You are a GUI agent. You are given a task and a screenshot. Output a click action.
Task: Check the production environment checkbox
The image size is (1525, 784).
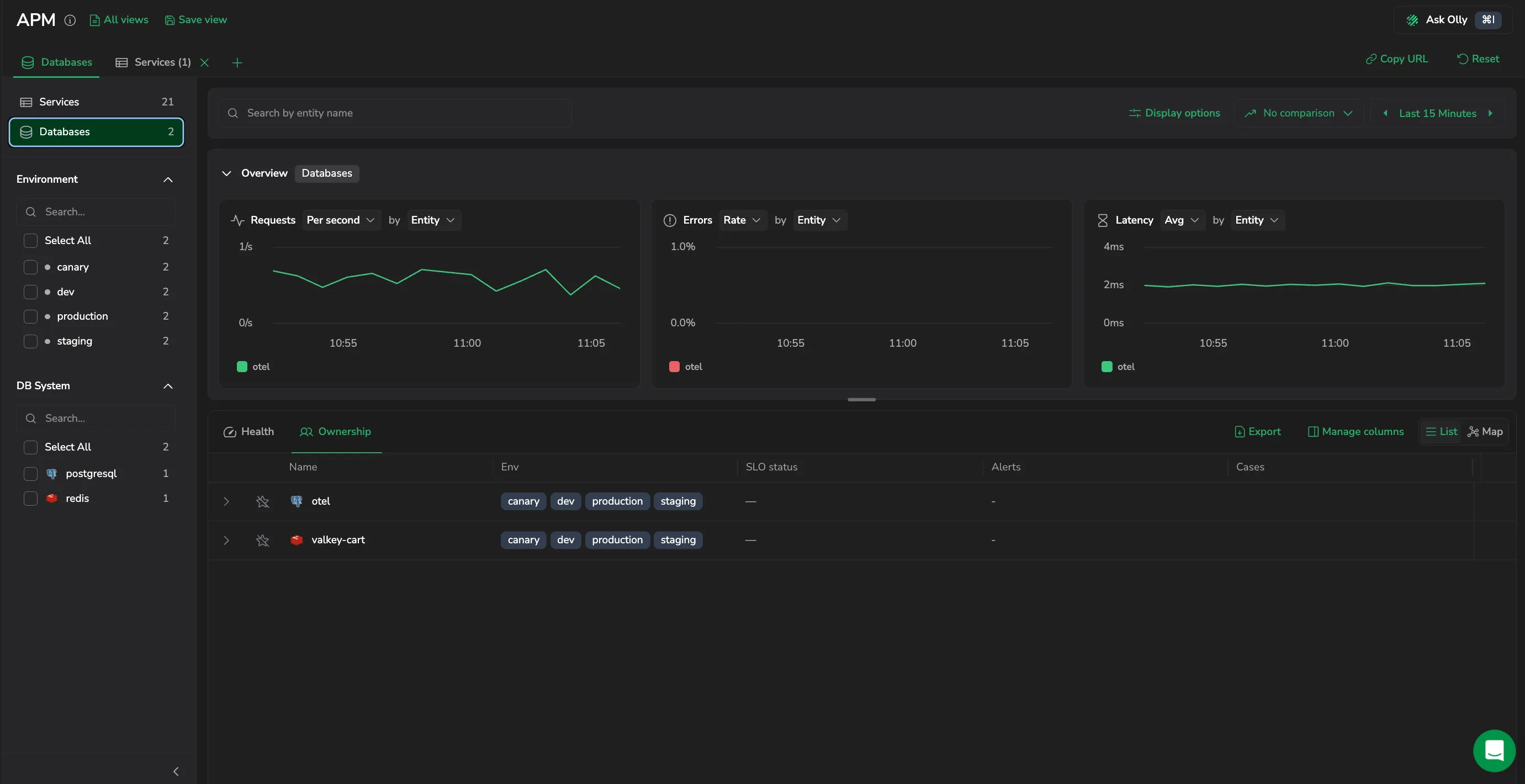coord(31,316)
